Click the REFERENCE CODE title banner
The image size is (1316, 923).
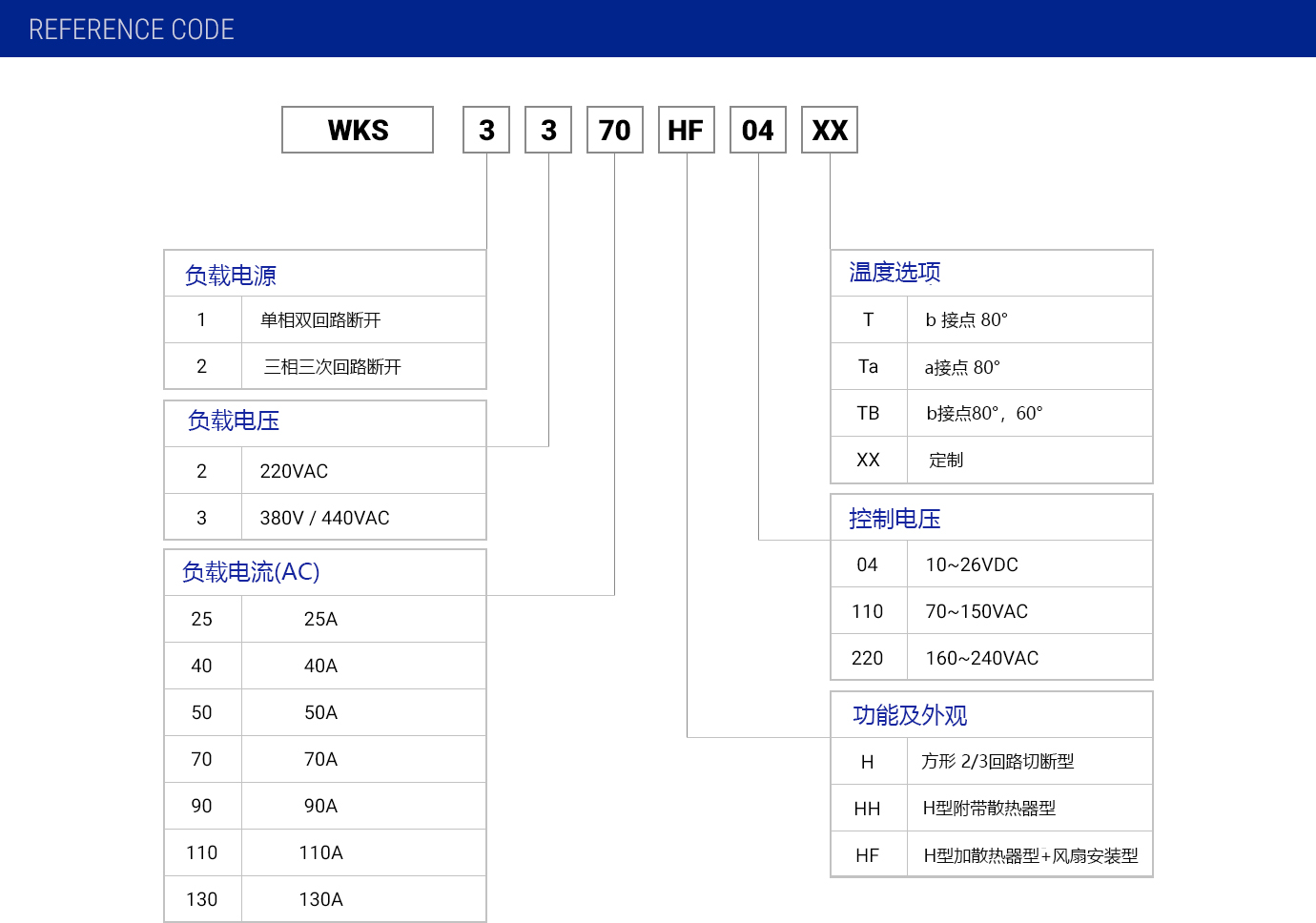[133, 29]
